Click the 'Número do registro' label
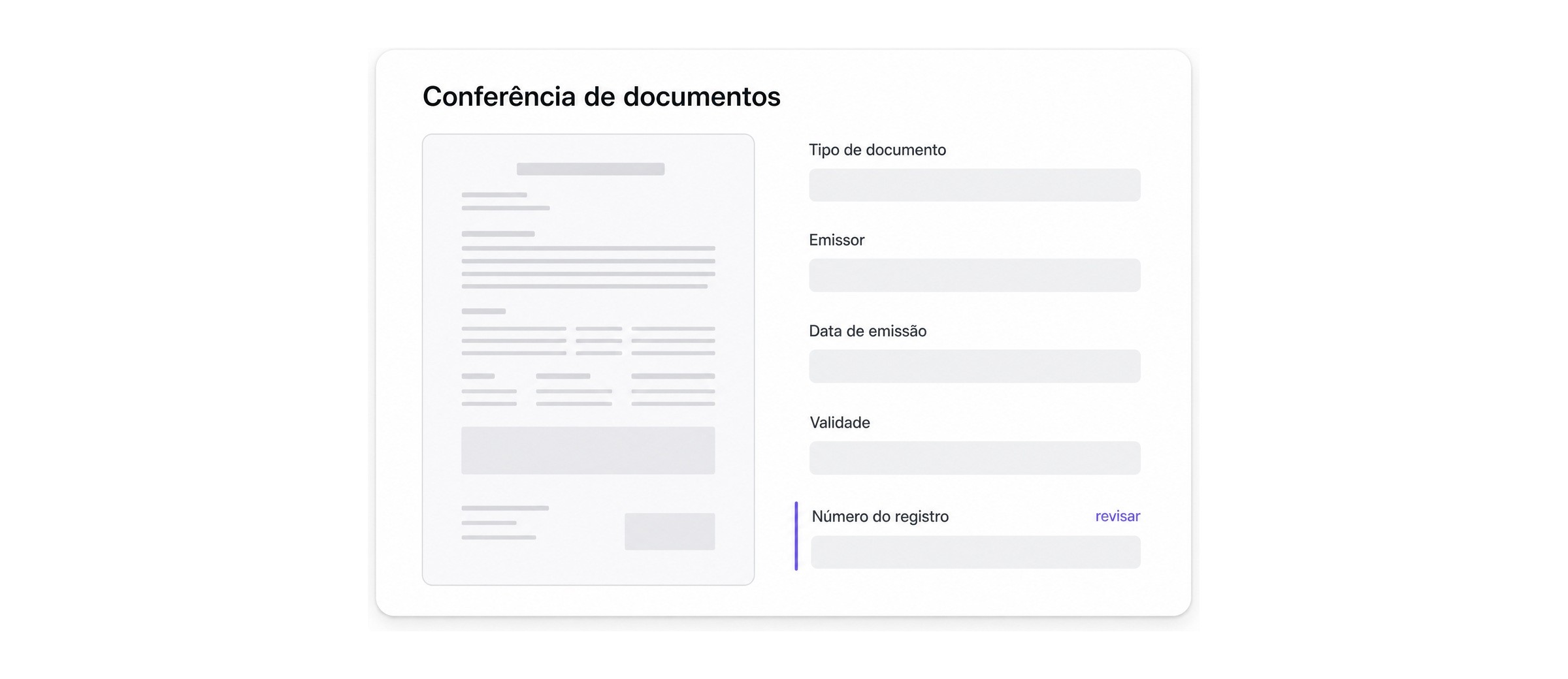The height and width of the screenshot is (679, 1568). tap(880, 516)
